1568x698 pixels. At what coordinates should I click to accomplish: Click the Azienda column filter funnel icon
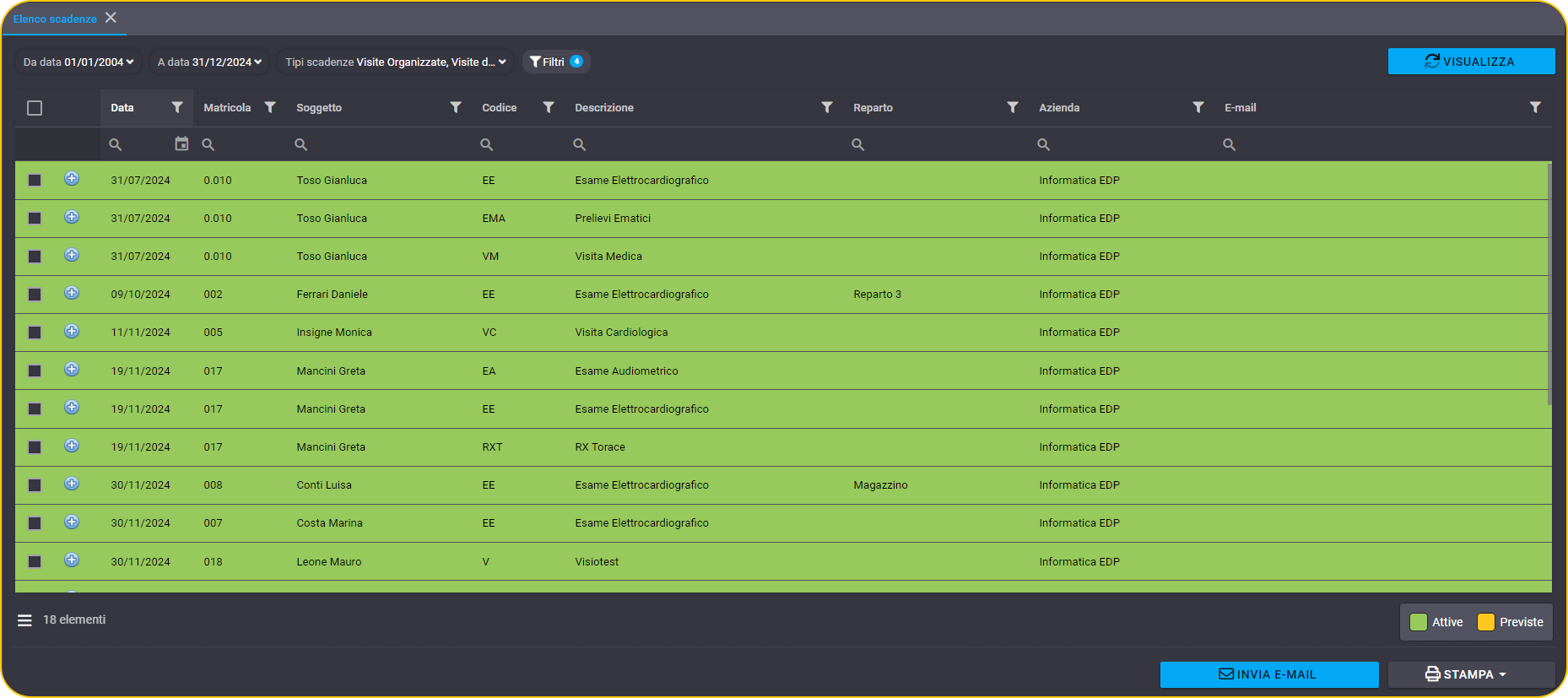tap(1198, 107)
